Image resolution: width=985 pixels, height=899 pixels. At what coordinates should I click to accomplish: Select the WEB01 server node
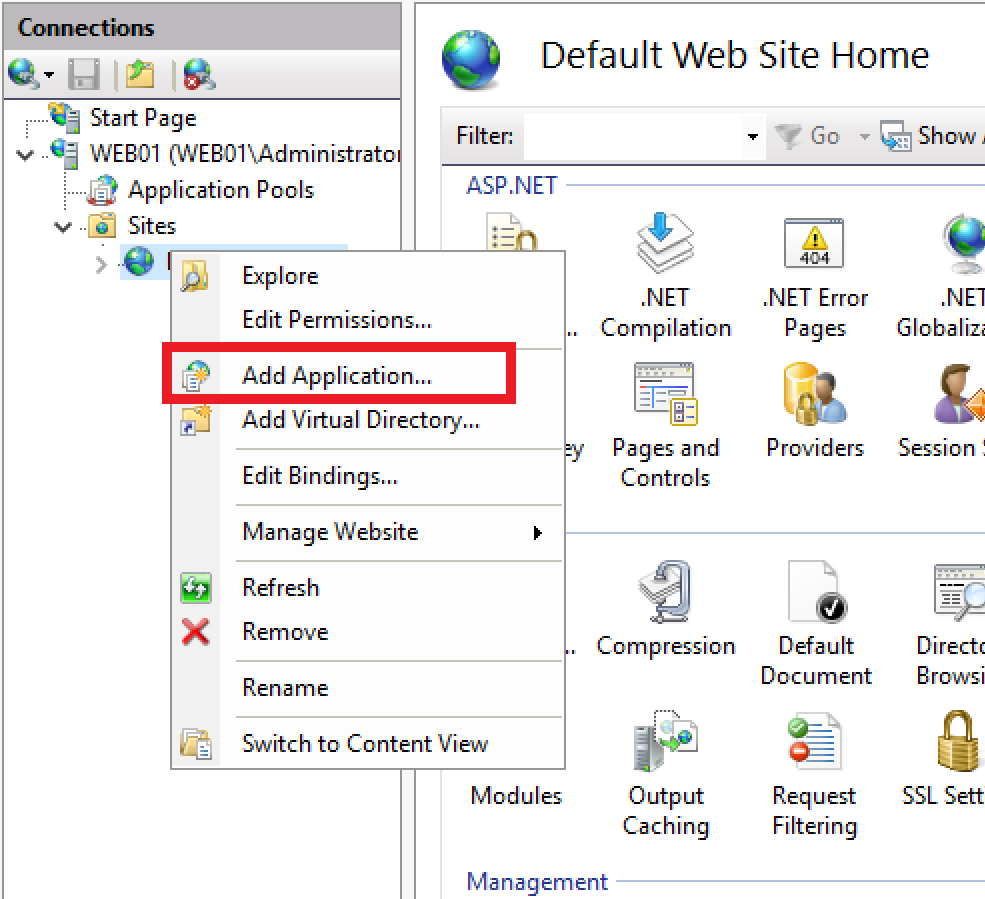[x=244, y=153]
